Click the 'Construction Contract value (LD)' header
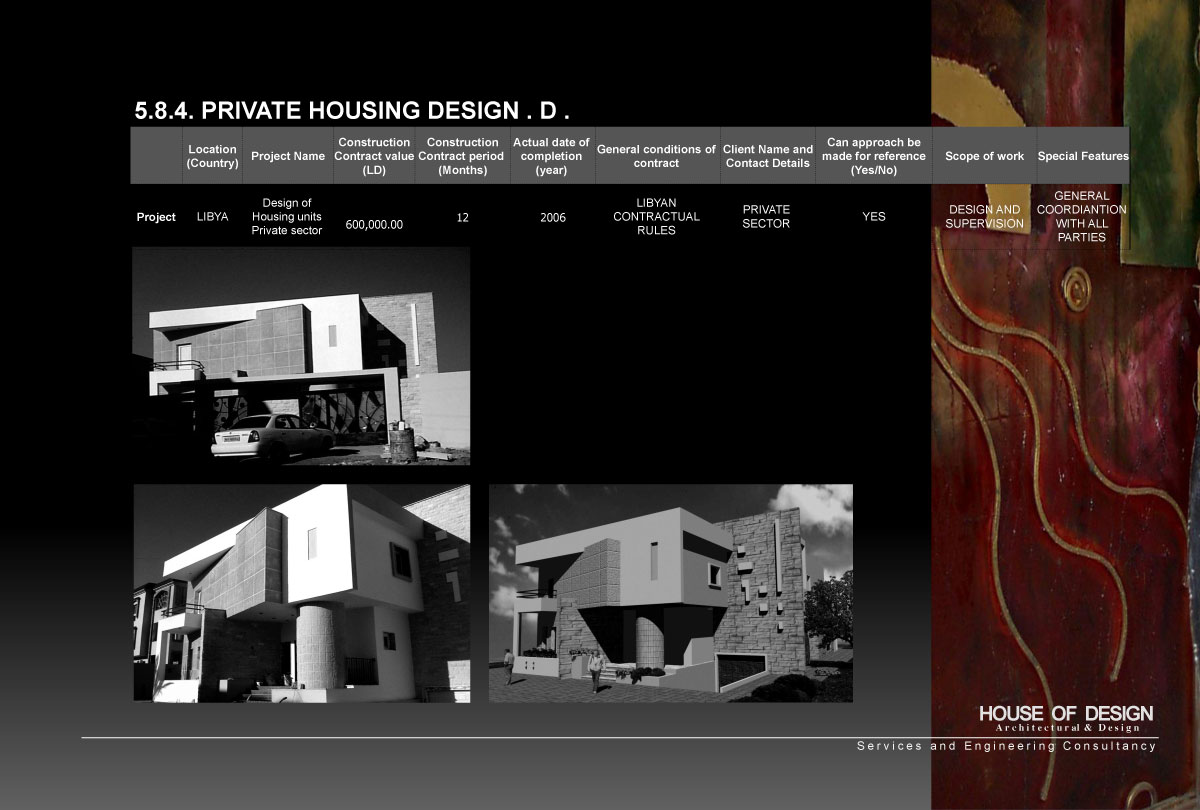This screenshot has height=810, width=1200. (374, 156)
